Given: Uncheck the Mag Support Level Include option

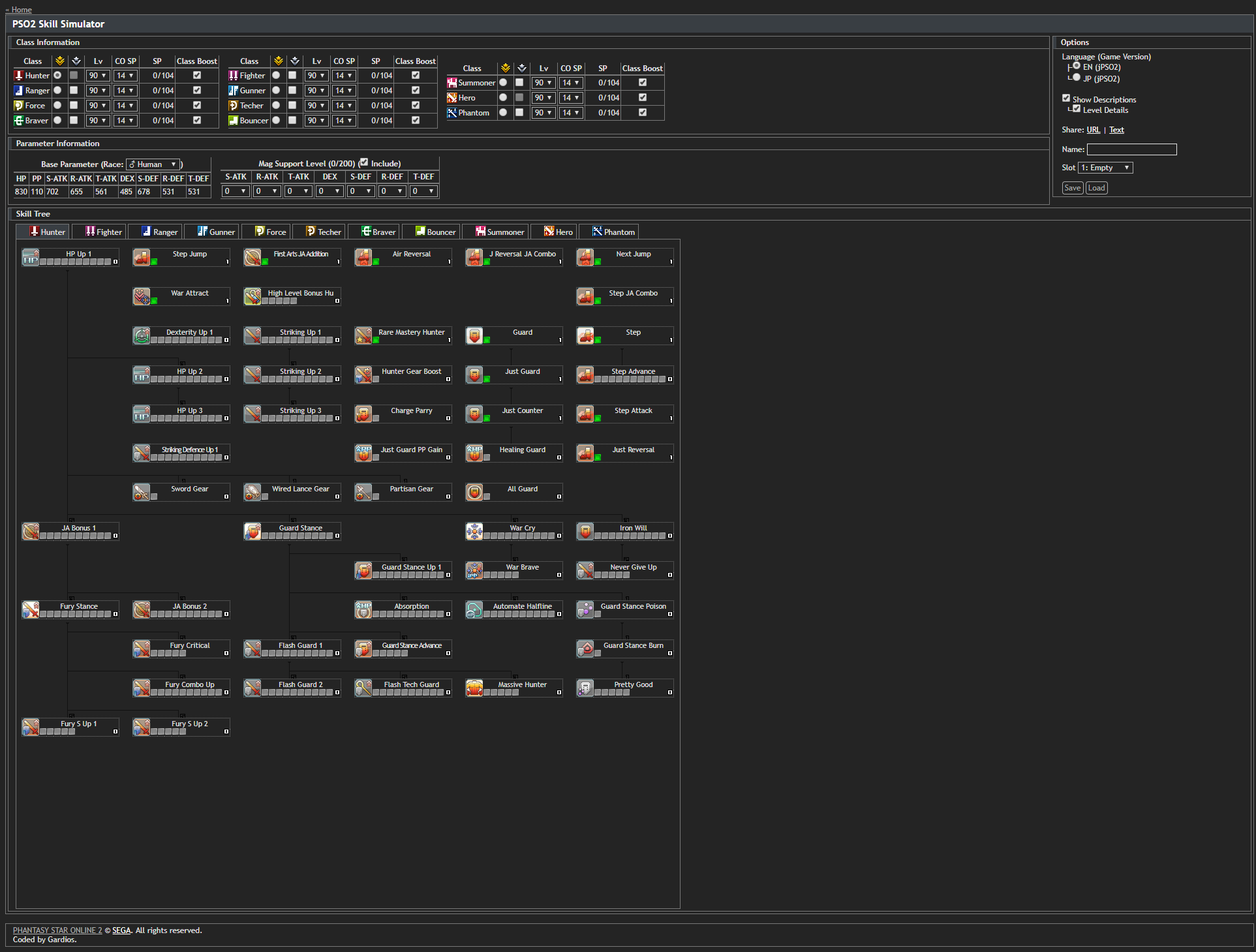Looking at the screenshot, I should [365, 162].
